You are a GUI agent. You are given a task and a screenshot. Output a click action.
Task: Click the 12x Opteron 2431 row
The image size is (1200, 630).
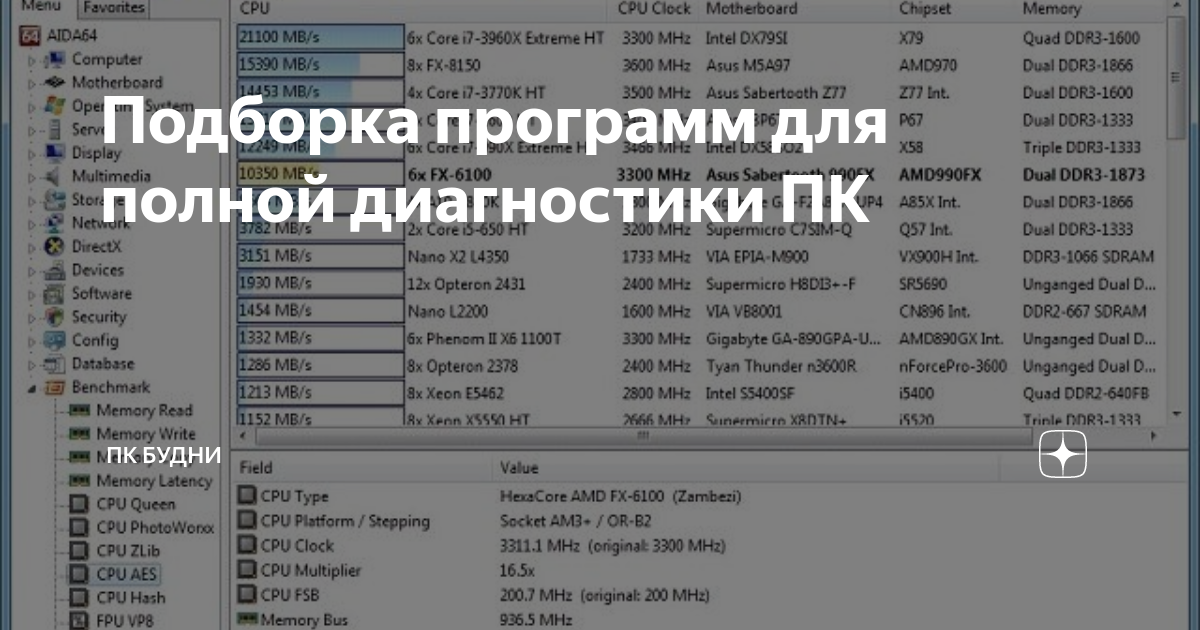[x=466, y=284]
